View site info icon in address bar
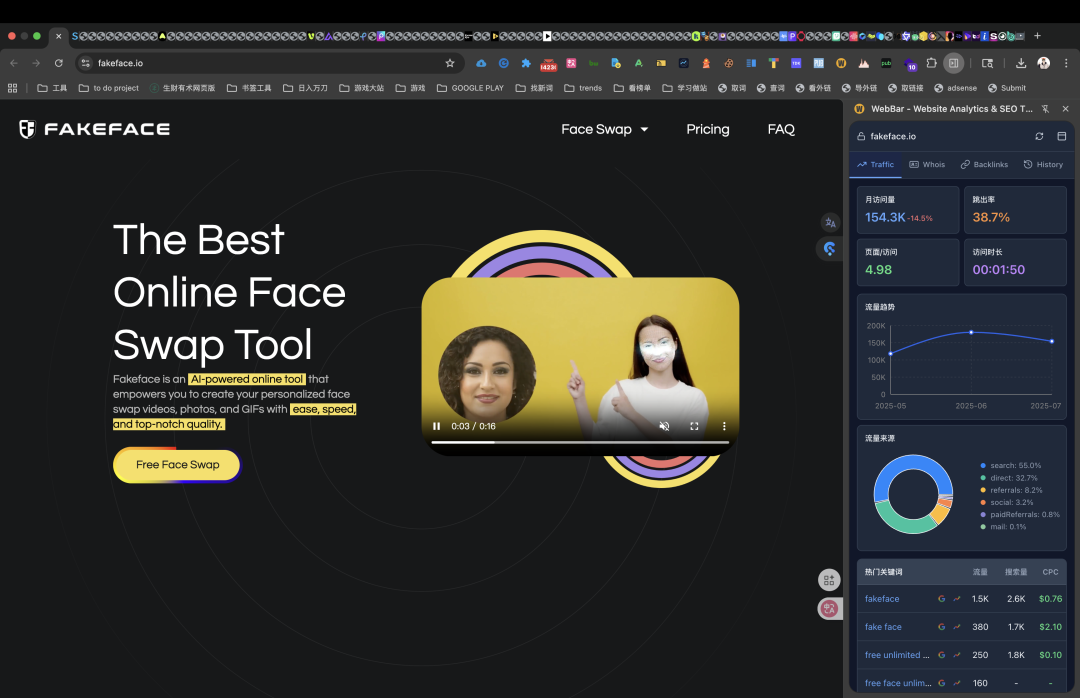 click(85, 63)
